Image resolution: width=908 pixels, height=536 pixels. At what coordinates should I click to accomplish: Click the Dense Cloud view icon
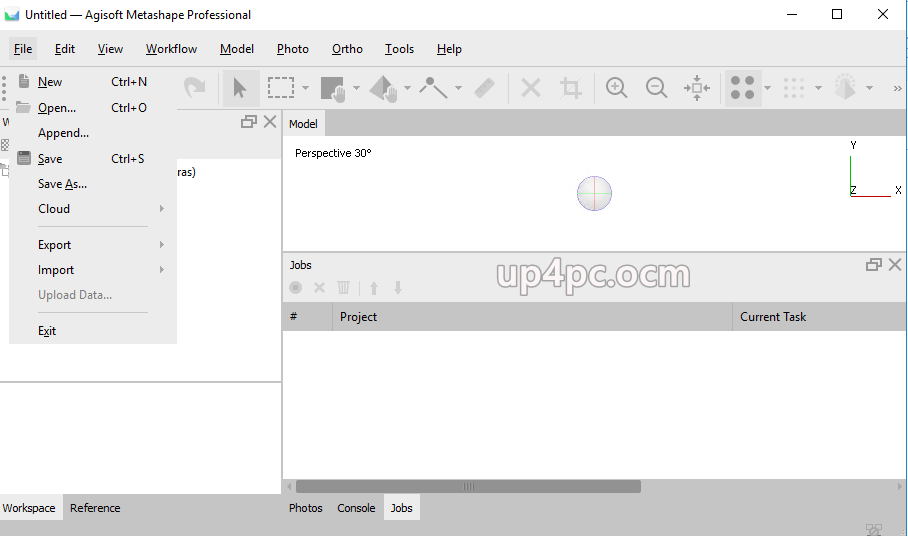tap(793, 88)
